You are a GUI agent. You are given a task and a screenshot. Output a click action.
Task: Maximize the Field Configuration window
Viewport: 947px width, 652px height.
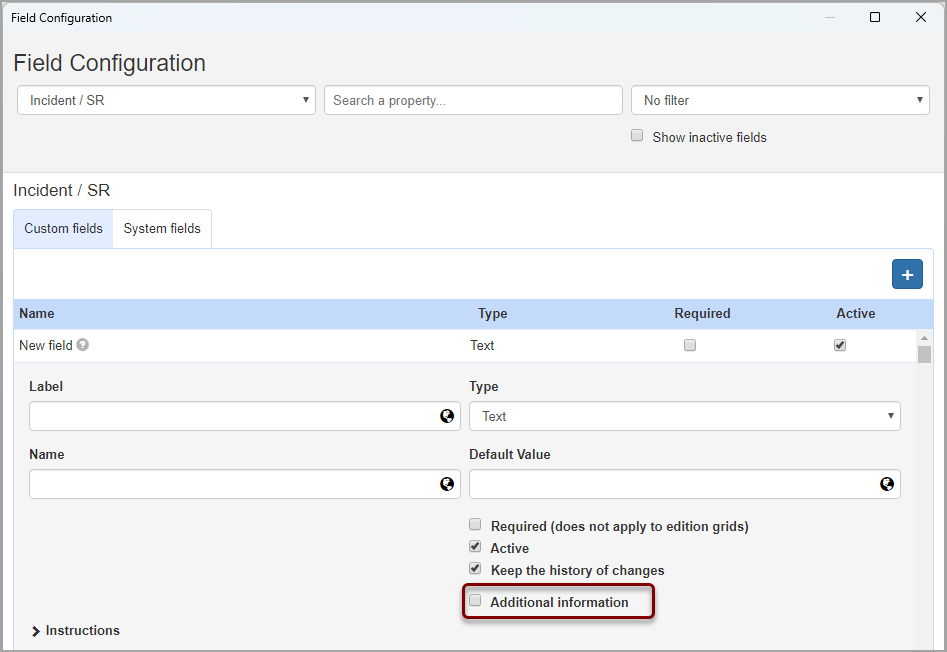pos(875,17)
